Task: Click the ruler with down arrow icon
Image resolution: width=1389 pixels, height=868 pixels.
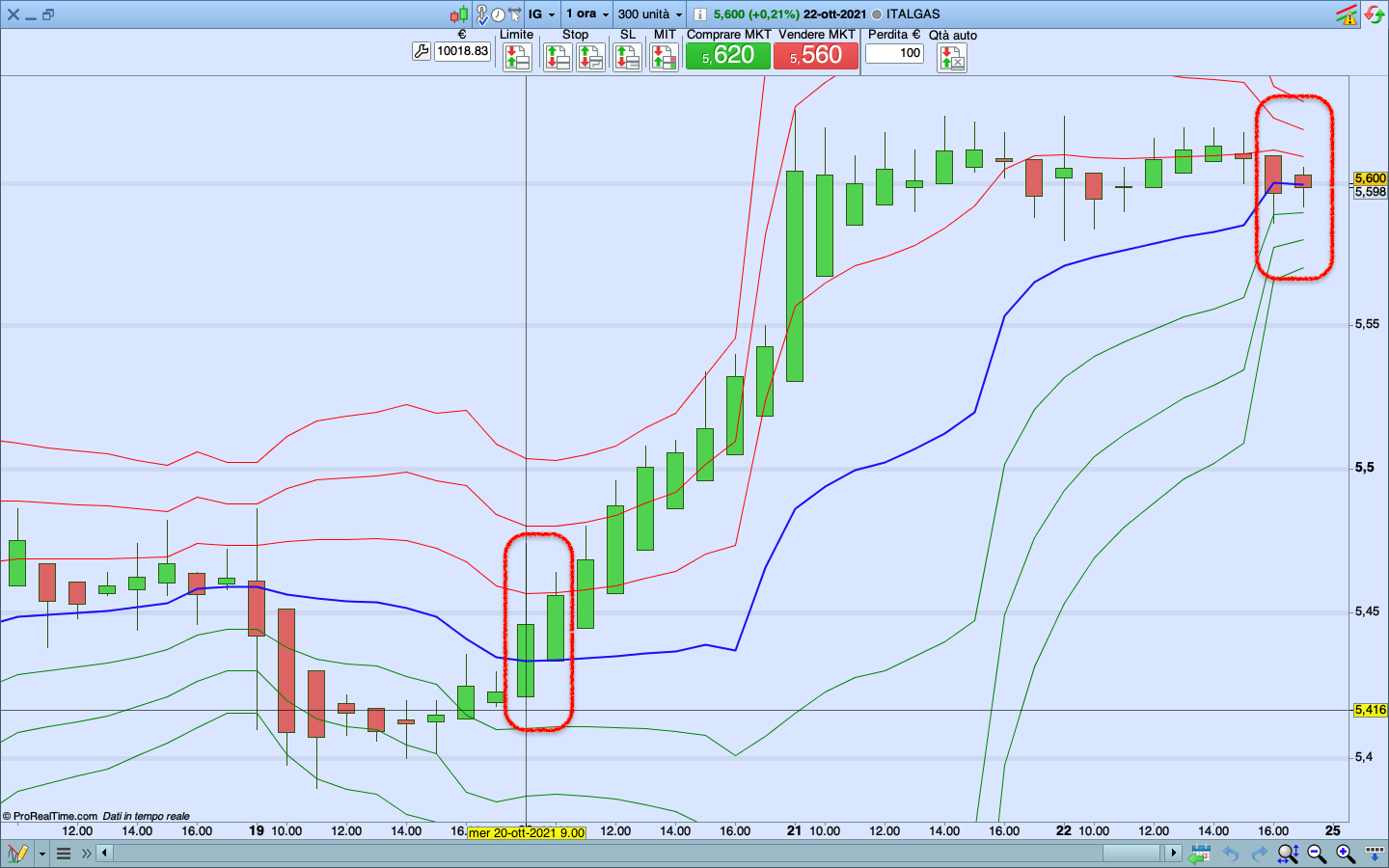Action: [1375, 854]
